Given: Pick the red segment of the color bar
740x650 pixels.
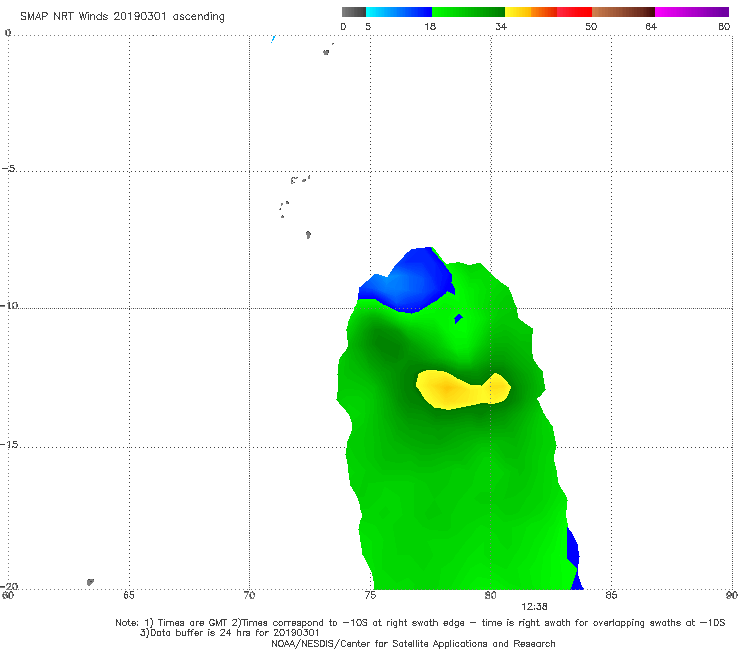Looking at the screenshot, I should tap(574, 12).
